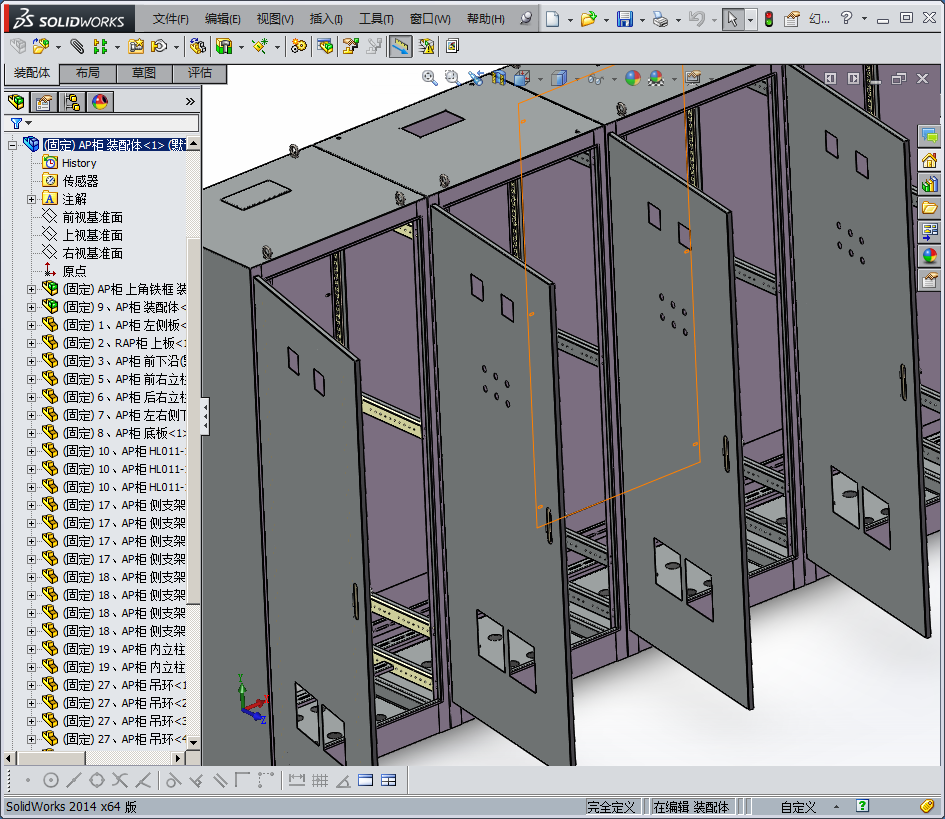Screen dimensions: 945x819
Task: Click the 自定义 status bar field
Action: 798,807
